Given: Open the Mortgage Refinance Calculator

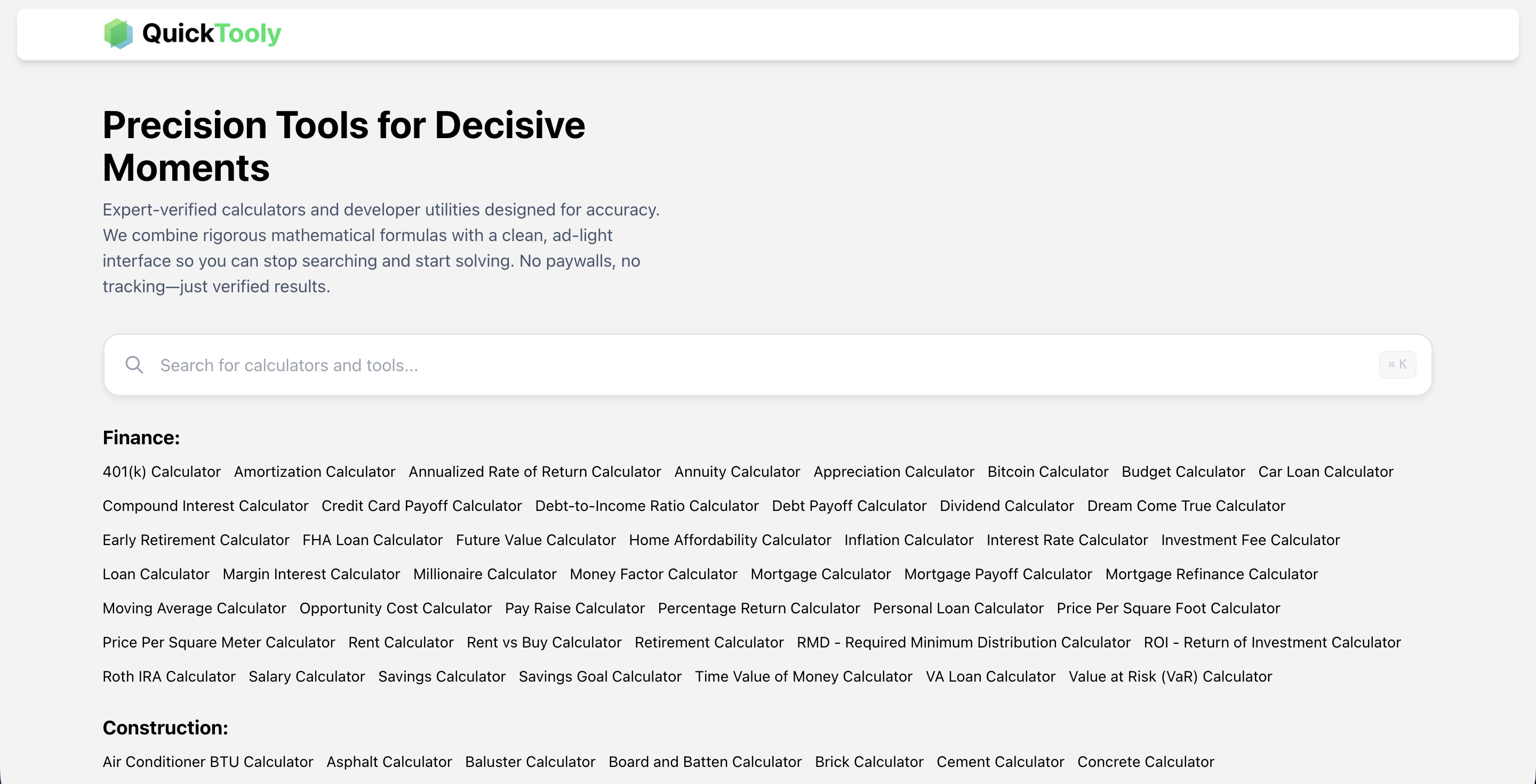Looking at the screenshot, I should (x=1212, y=573).
